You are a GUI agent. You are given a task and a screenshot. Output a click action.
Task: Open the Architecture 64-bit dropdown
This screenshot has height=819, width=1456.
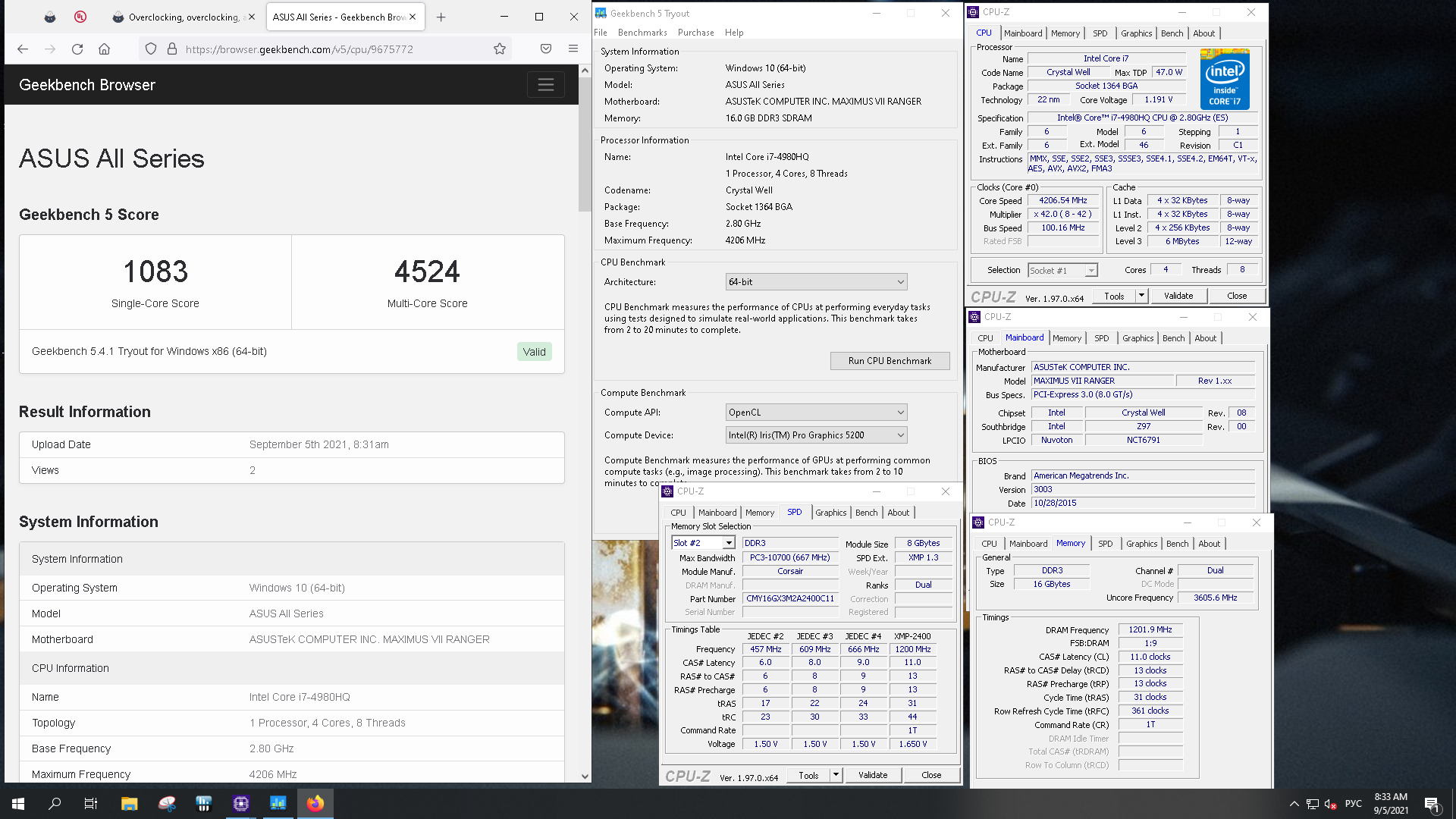[816, 282]
